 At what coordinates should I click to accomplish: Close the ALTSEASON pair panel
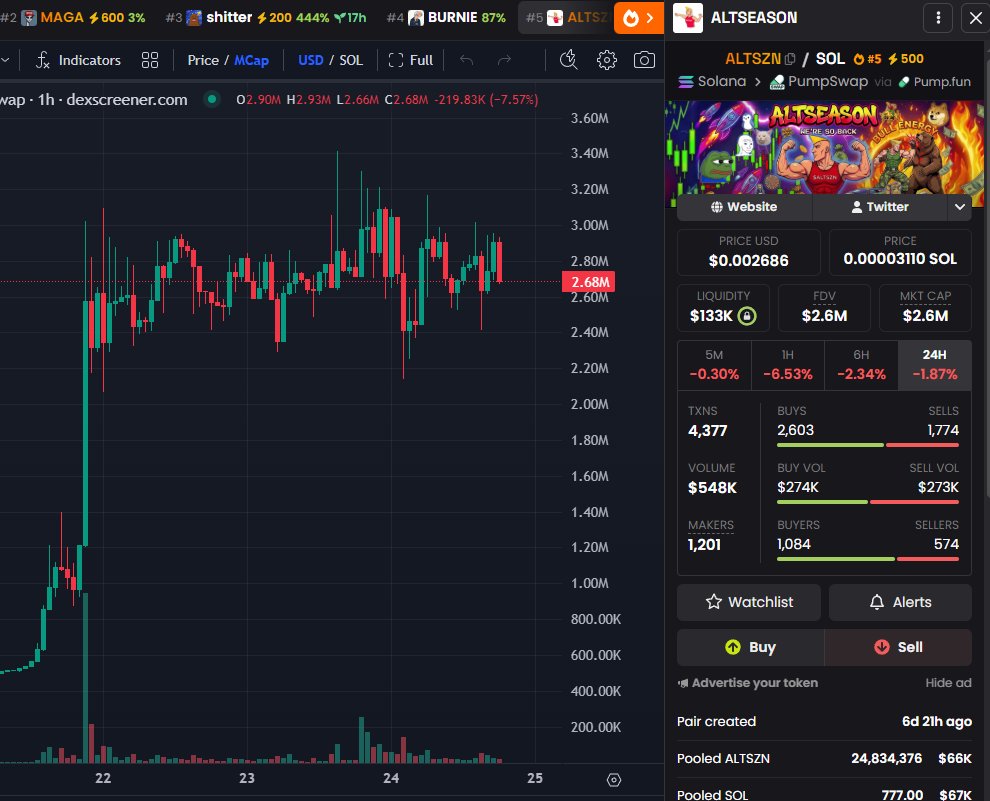tap(975, 18)
